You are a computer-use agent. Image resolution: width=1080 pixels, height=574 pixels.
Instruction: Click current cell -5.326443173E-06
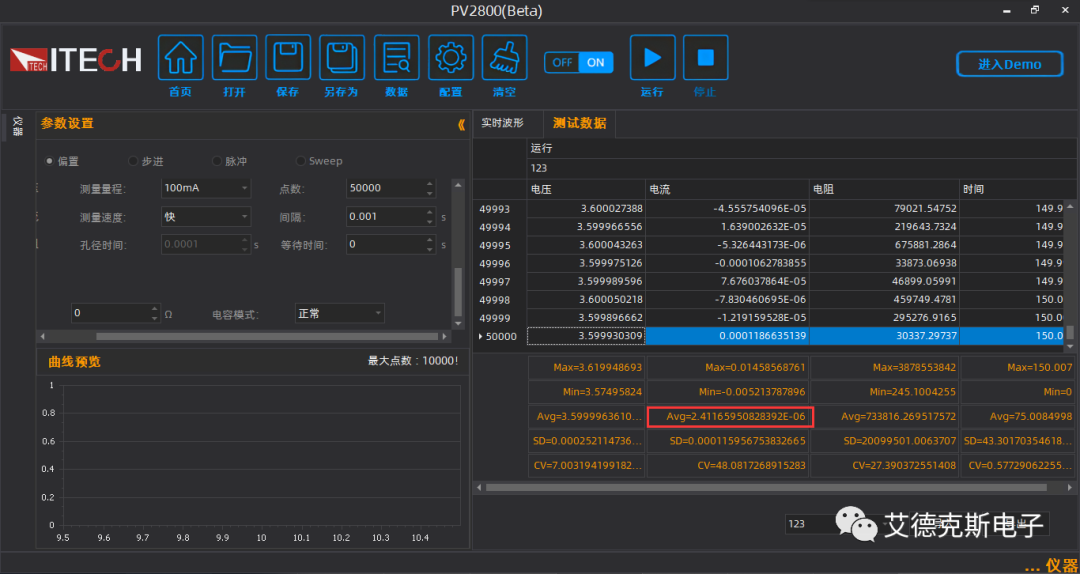point(727,245)
